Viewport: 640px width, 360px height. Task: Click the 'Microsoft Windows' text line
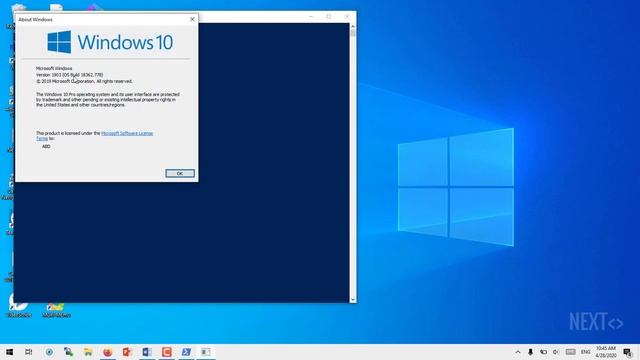pyautogui.click(x=54, y=68)
